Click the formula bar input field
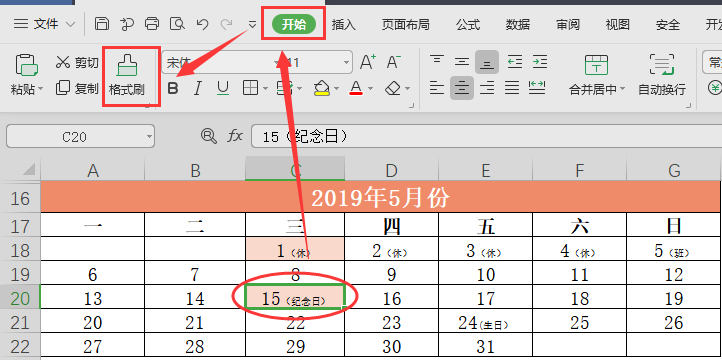The height and width of the screenshot is (360, 722). [x=486, y=136]
